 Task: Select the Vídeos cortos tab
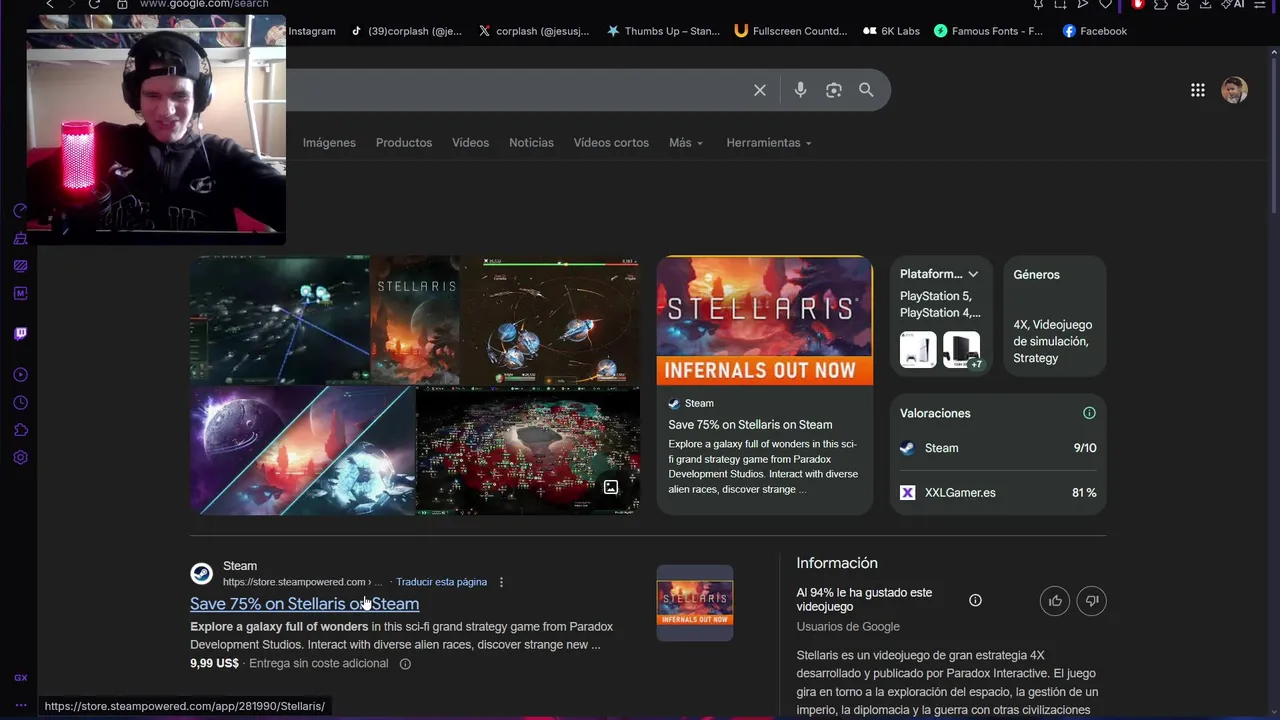click(x=611, y=143)
